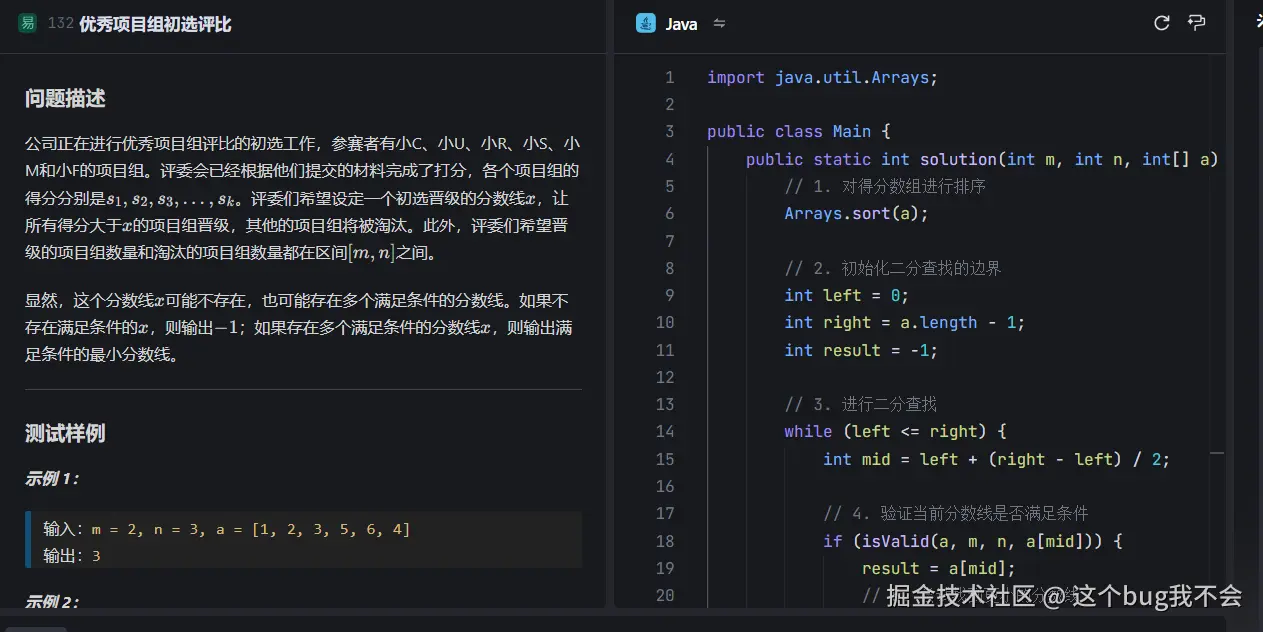Viewport: 1263px width, 632px height.
Task: Click the scrollbar at the problem panel's edge
Action: tap(604, 300)
